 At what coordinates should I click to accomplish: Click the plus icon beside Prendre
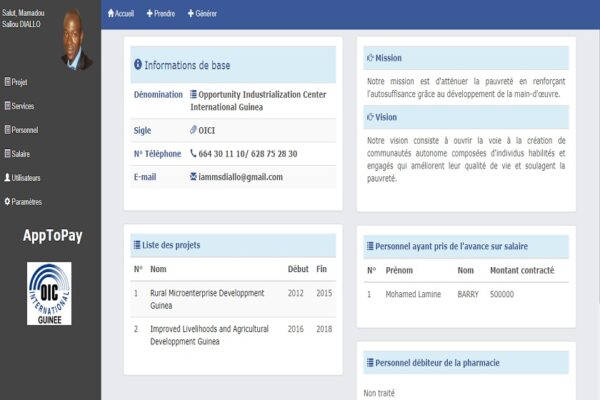[150, 13]
